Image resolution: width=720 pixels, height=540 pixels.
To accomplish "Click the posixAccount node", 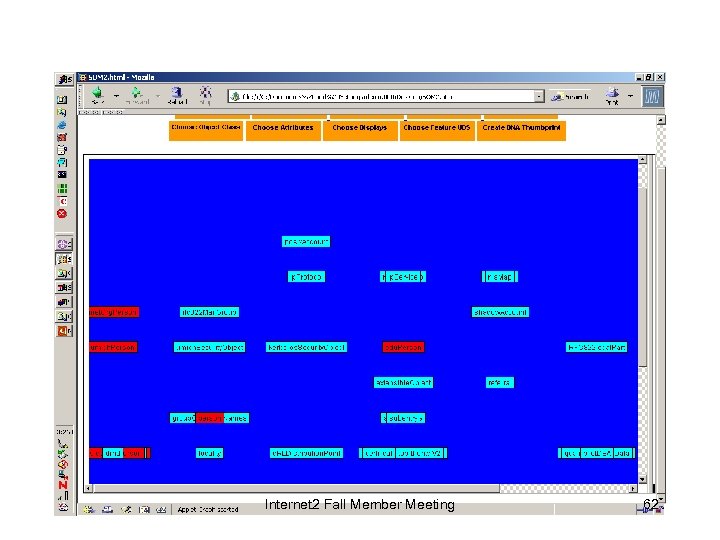I will [x=306, y=242].
